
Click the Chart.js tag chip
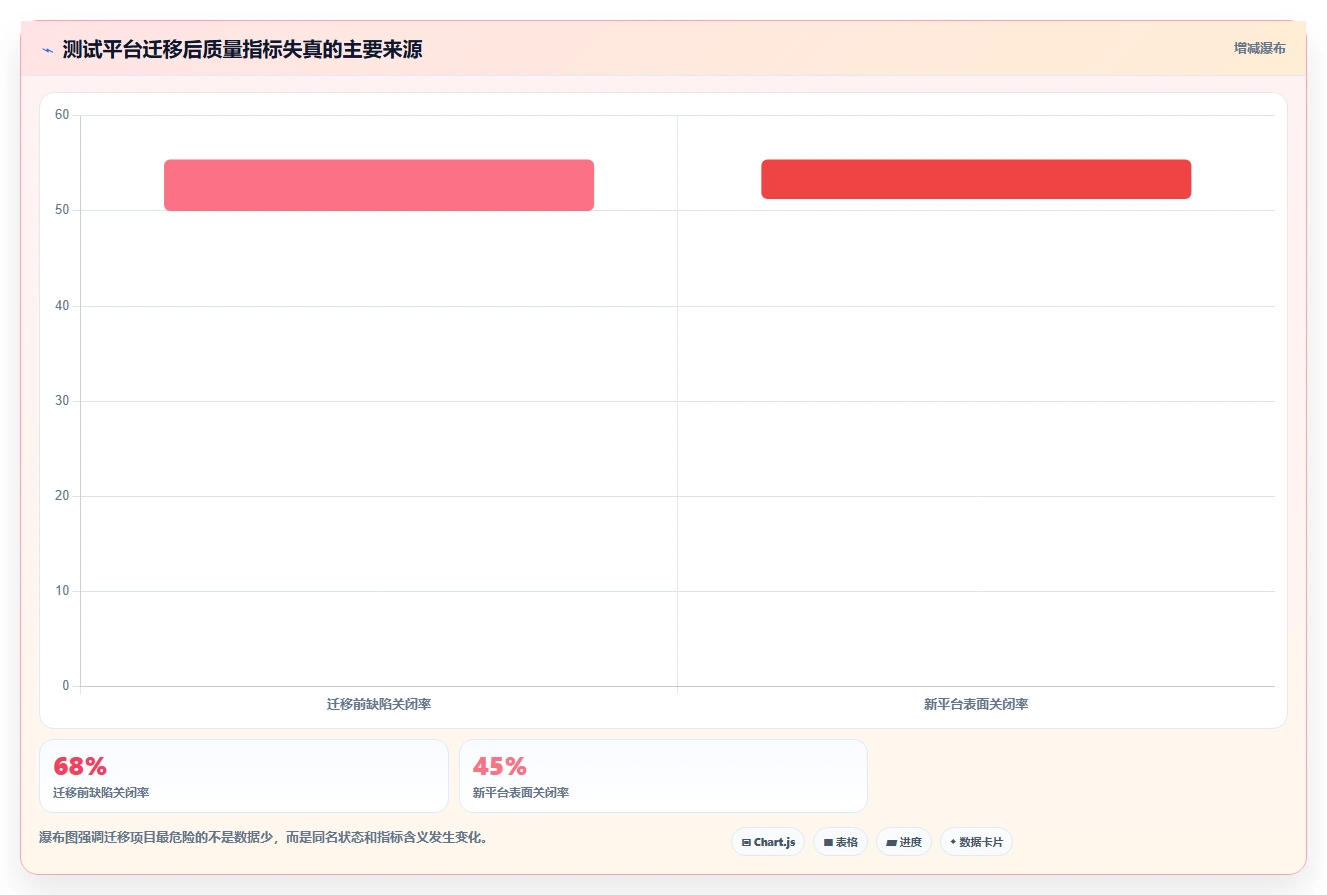coord(768,842)
